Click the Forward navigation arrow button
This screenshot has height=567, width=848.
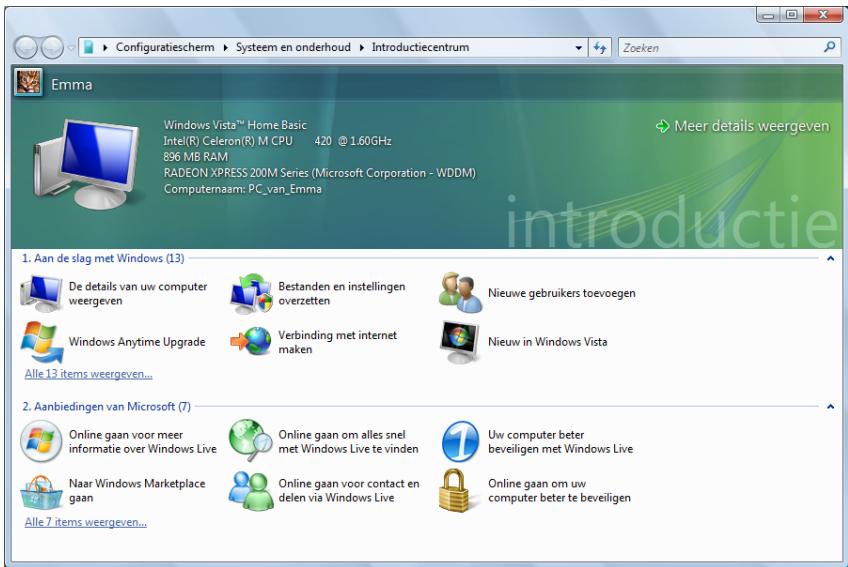(x=52, y=48)
